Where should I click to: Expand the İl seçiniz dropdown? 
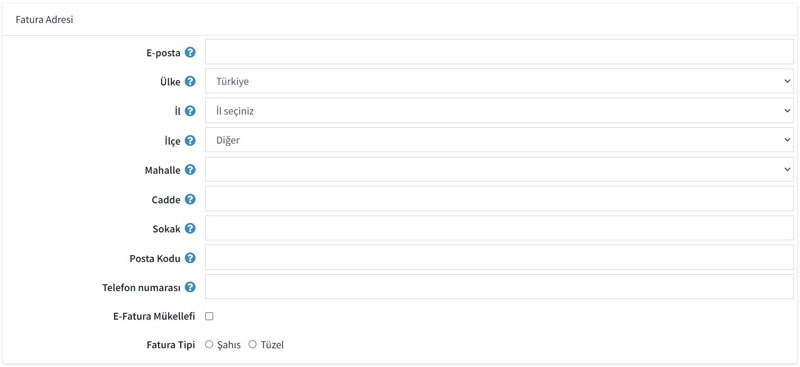click(499, 111)
